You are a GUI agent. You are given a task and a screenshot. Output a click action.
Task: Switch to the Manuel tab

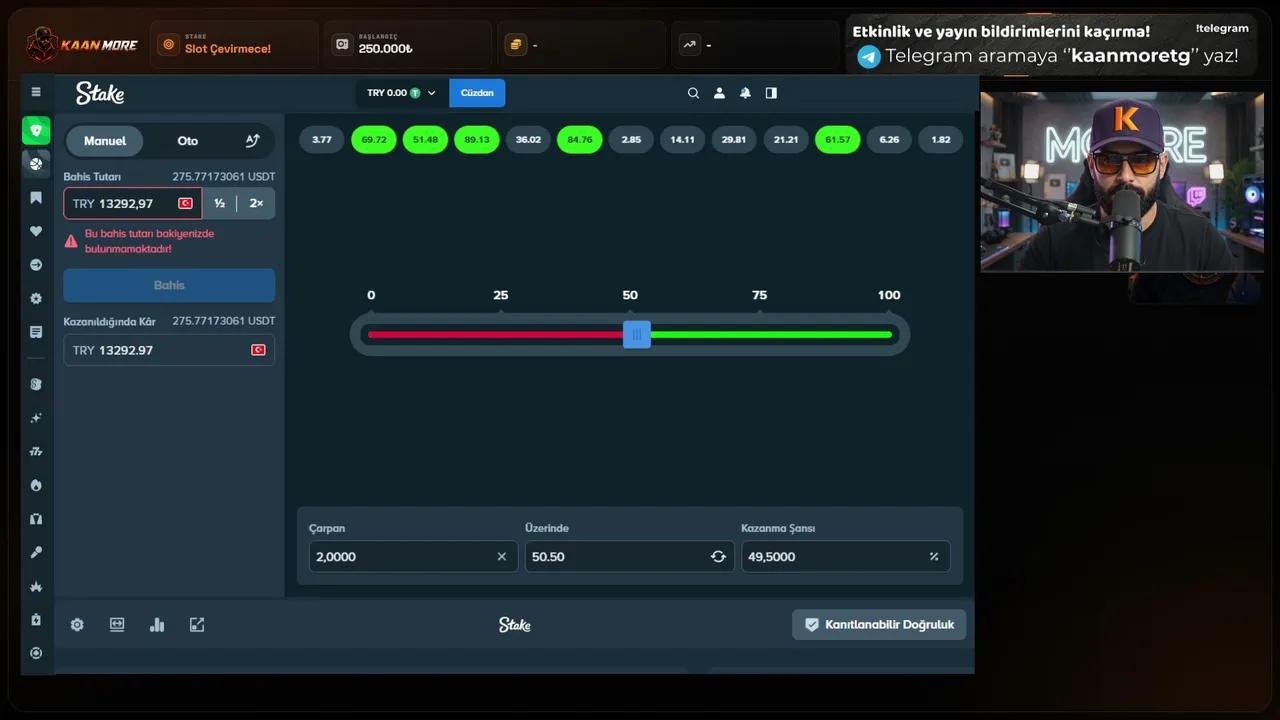click(x=105, y=141)
